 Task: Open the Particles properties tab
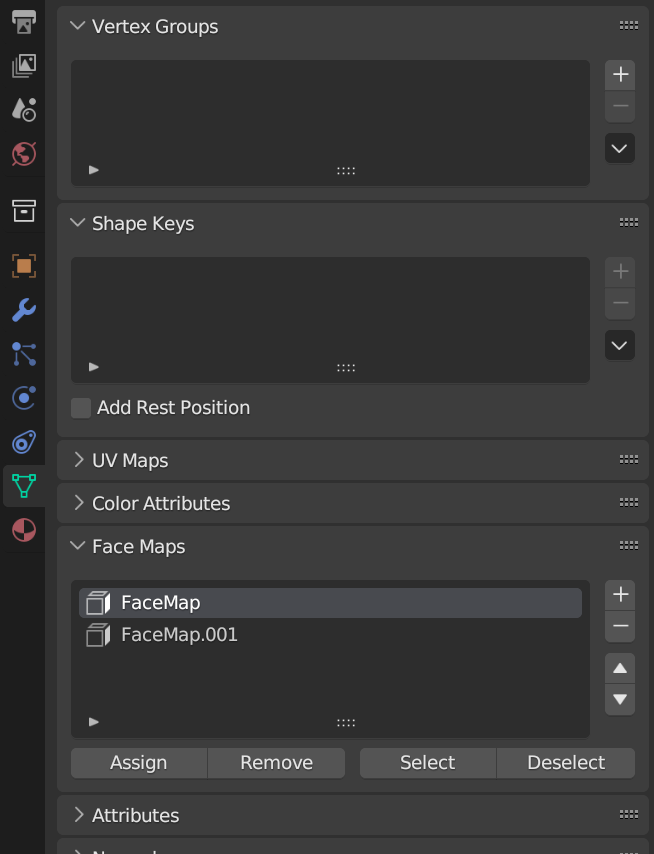24,354
